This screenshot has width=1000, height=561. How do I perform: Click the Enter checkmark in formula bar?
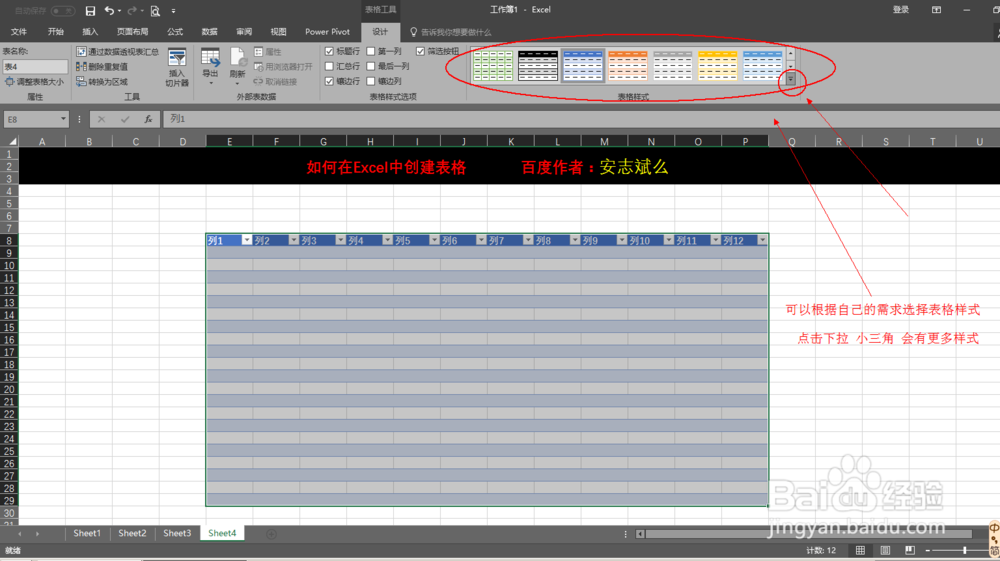(125, 119)
